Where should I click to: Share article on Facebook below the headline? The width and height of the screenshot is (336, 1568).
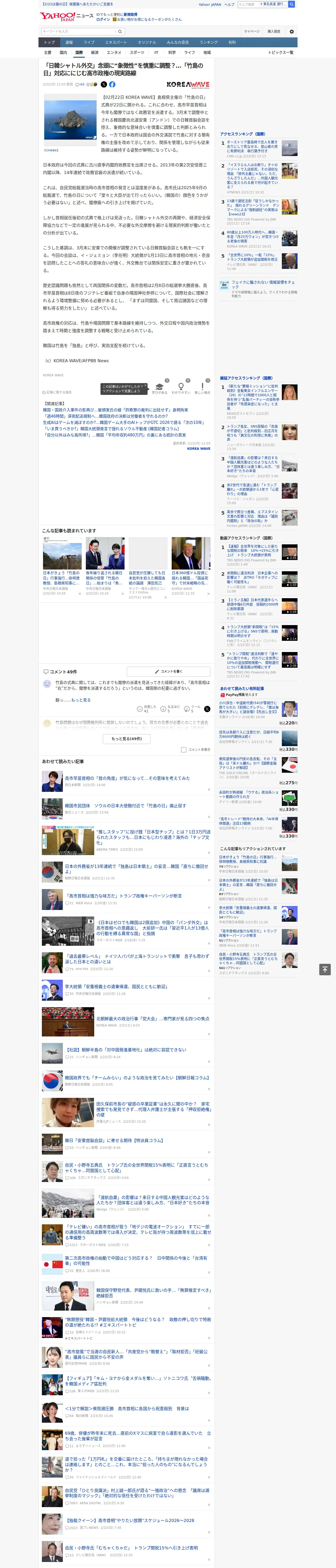pyautogui.click(x=112, y=85)
